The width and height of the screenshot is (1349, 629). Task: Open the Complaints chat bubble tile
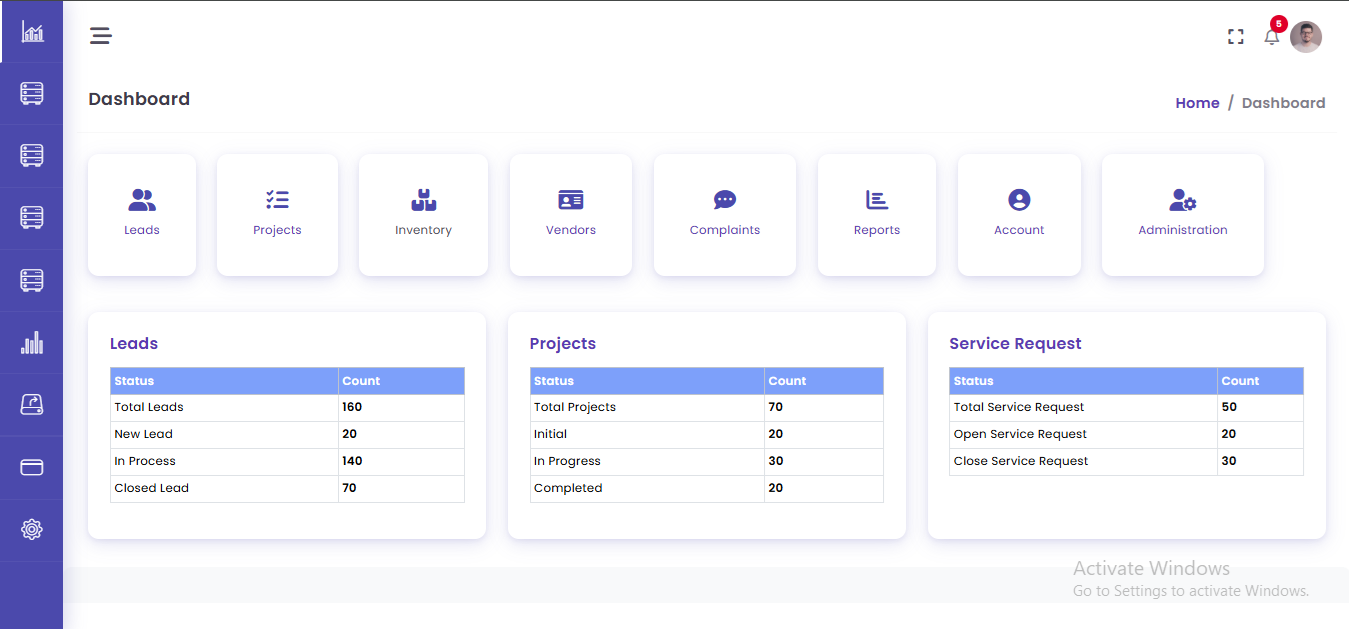(725, 213)
